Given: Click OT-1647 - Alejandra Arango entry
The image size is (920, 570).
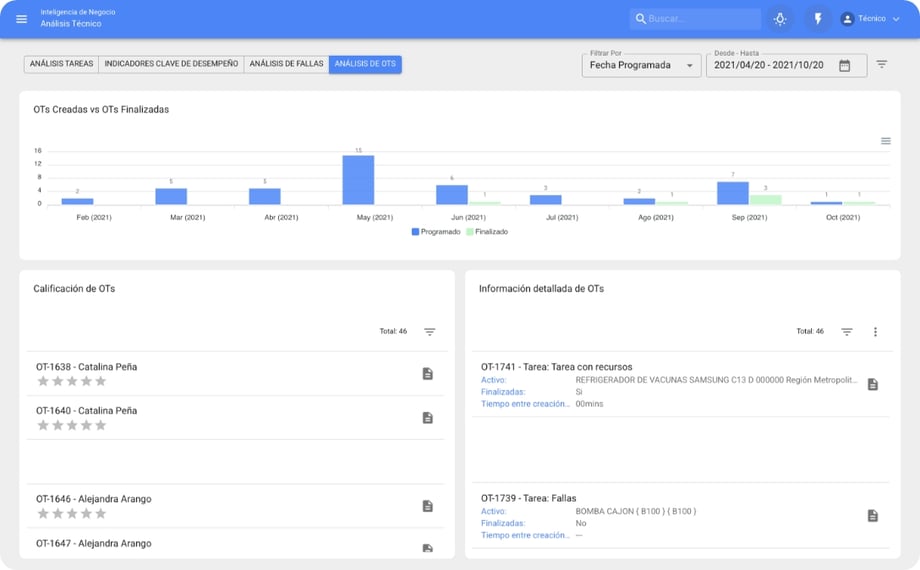Looking at the screenshot, I should 93,544.
